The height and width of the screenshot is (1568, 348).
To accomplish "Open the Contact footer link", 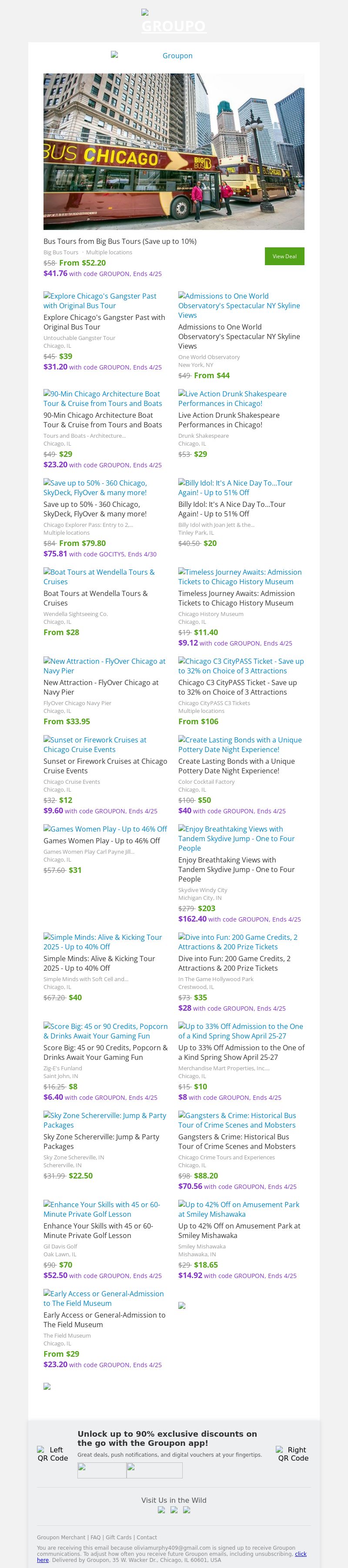I will 147,1537.
